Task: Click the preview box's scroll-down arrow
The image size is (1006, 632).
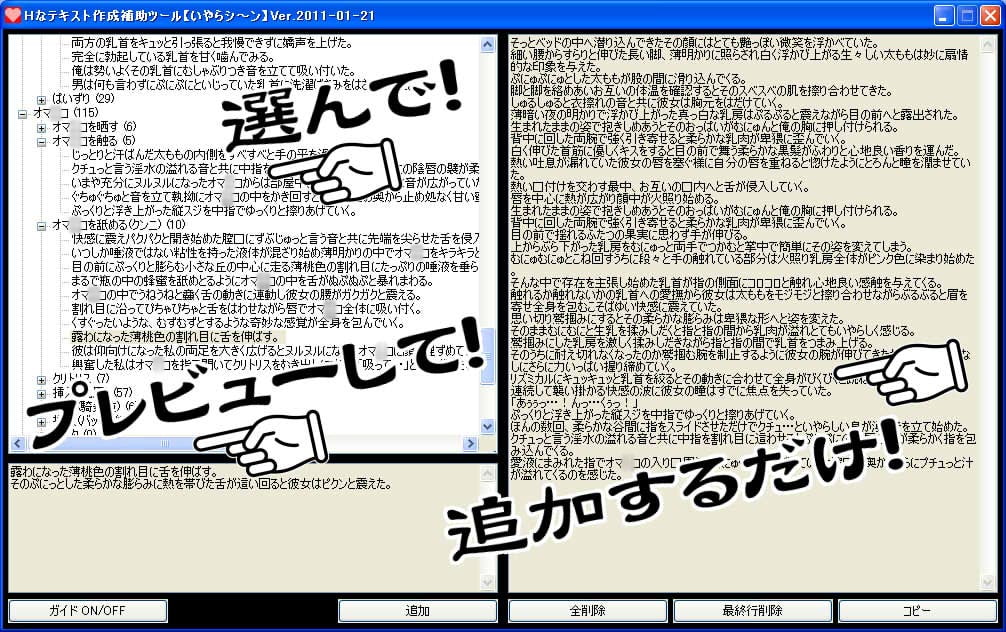Action: (x=488, y=582)
